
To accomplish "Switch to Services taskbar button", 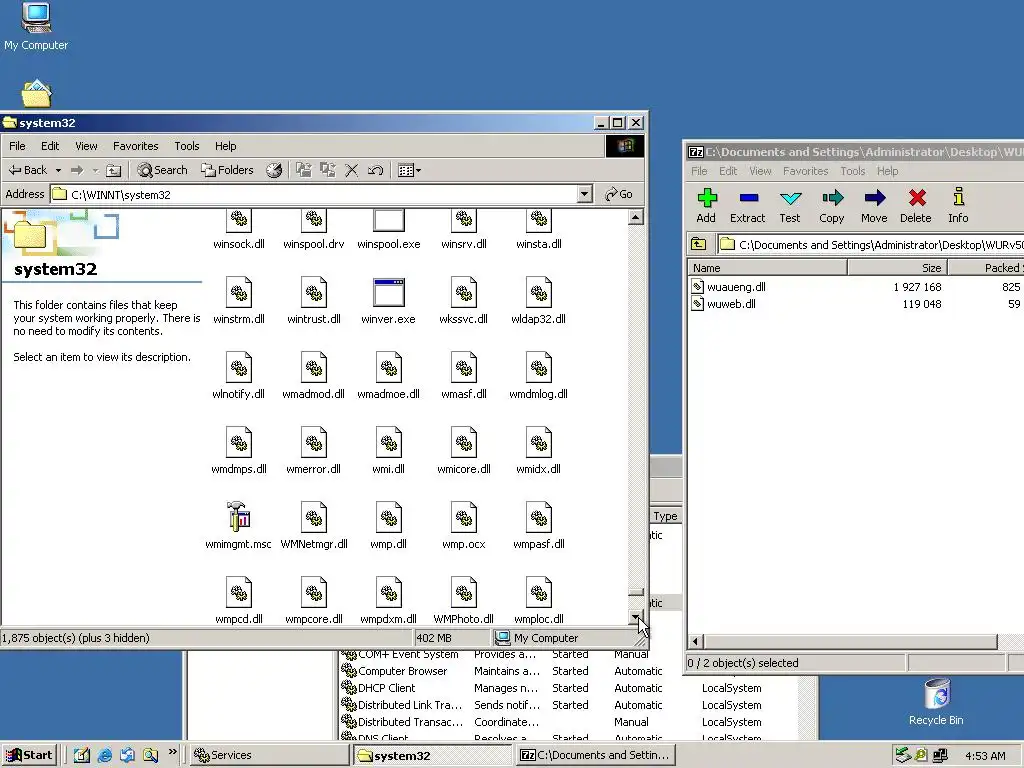I will click(x=270, y=755).
